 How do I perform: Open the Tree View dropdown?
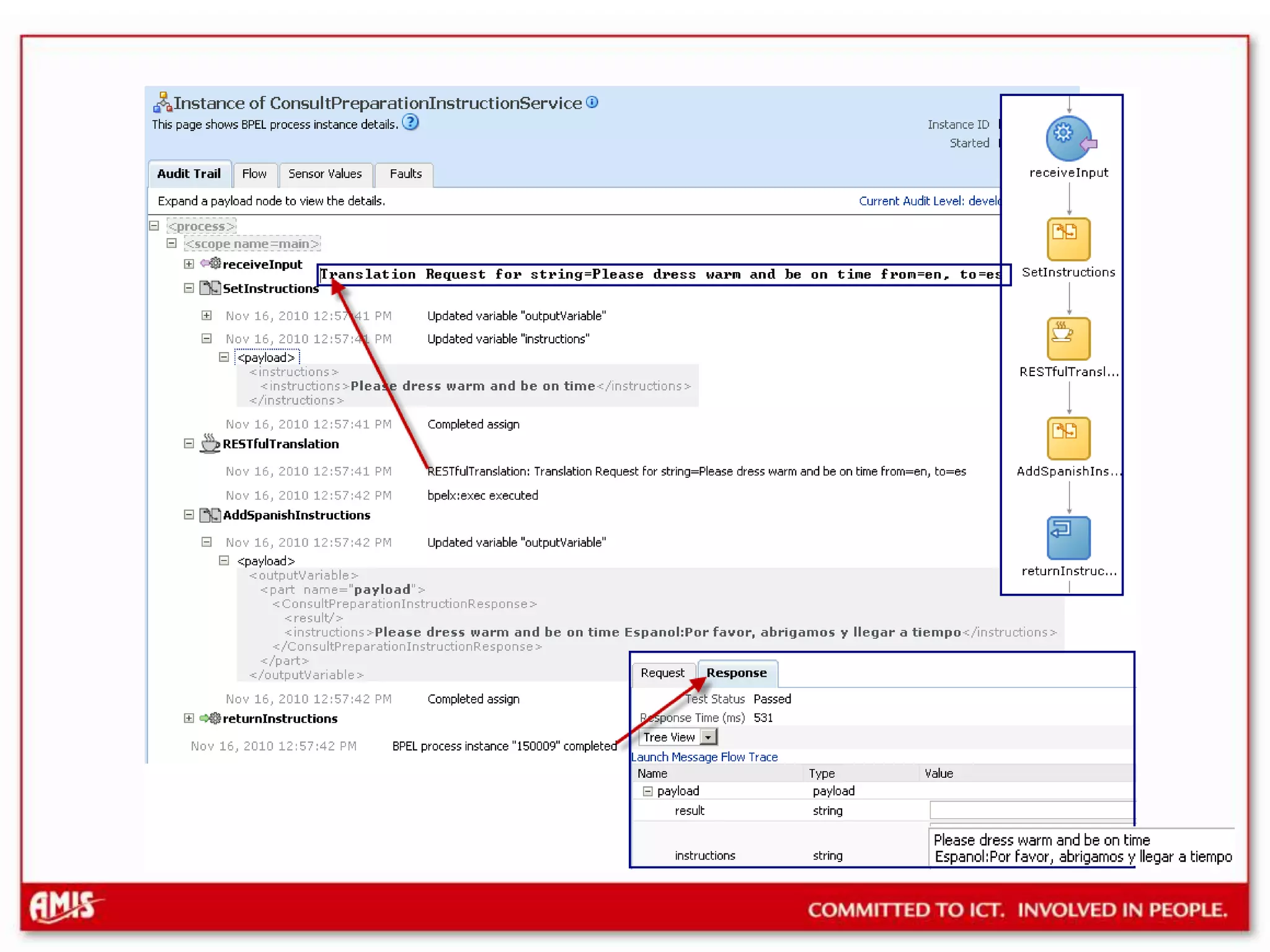coord(708,737)
